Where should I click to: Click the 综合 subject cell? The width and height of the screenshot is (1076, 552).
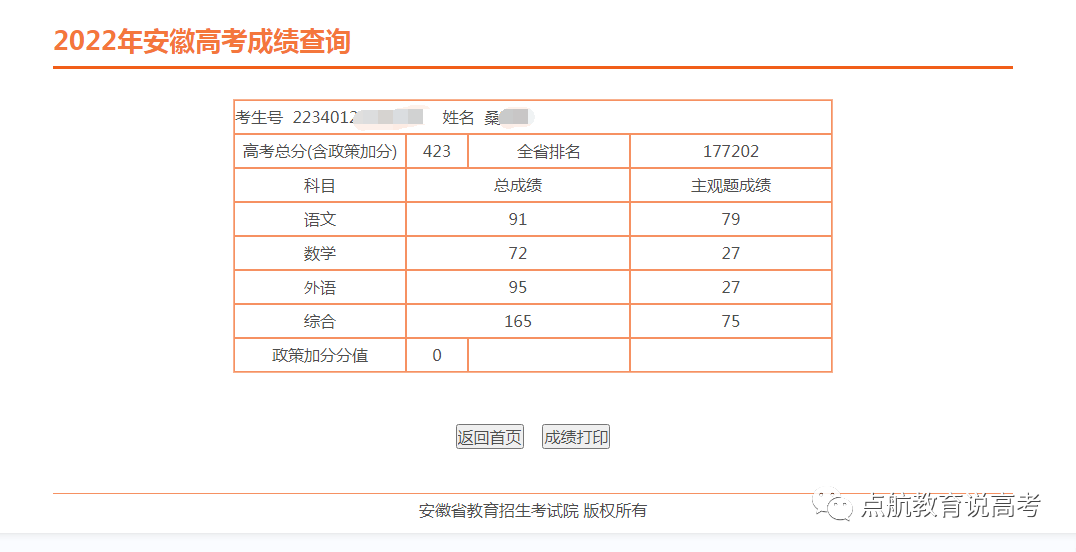pyautogui.click(x=320, y=321)
